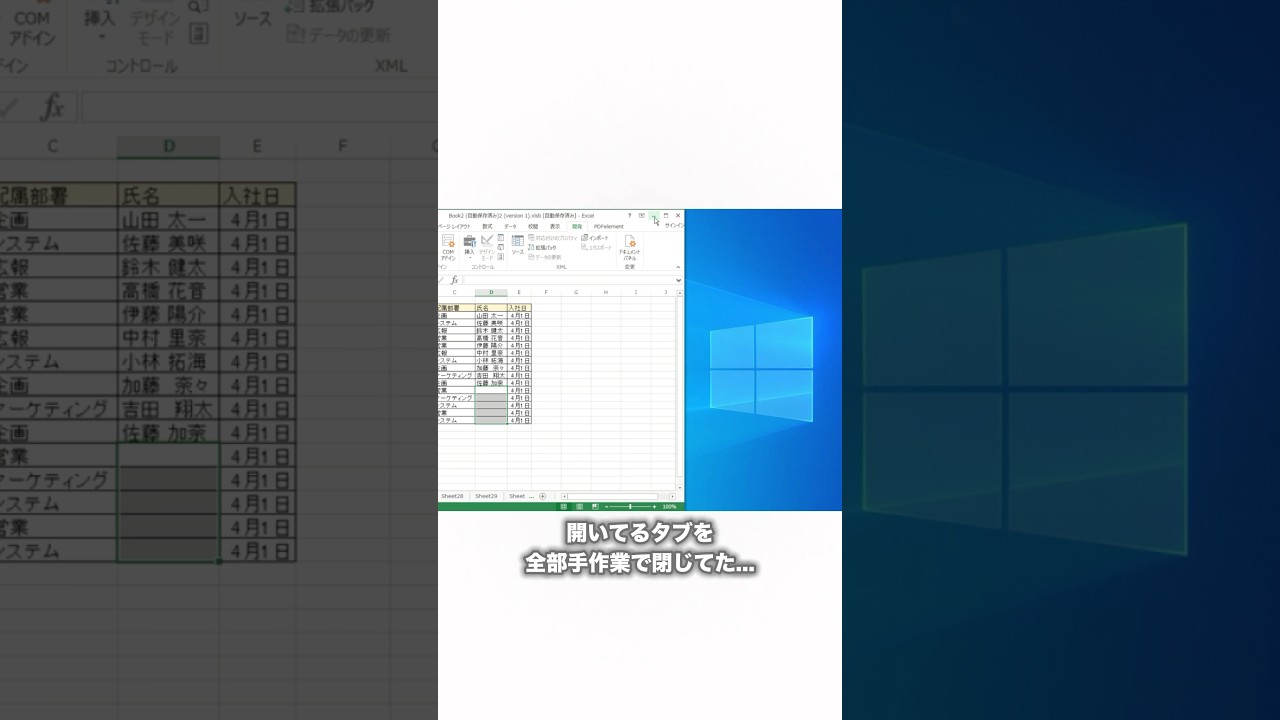Select the cell containing 佐藤 加奈

click(491, 383)
